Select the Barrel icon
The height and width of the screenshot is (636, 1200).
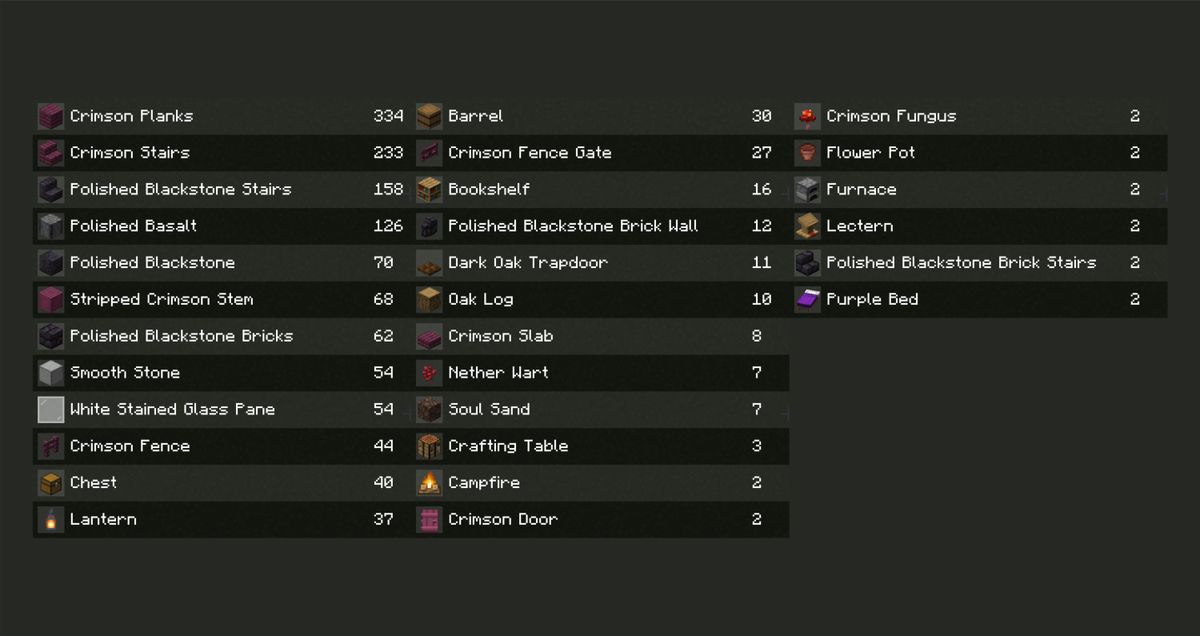(x=429, y=116)
